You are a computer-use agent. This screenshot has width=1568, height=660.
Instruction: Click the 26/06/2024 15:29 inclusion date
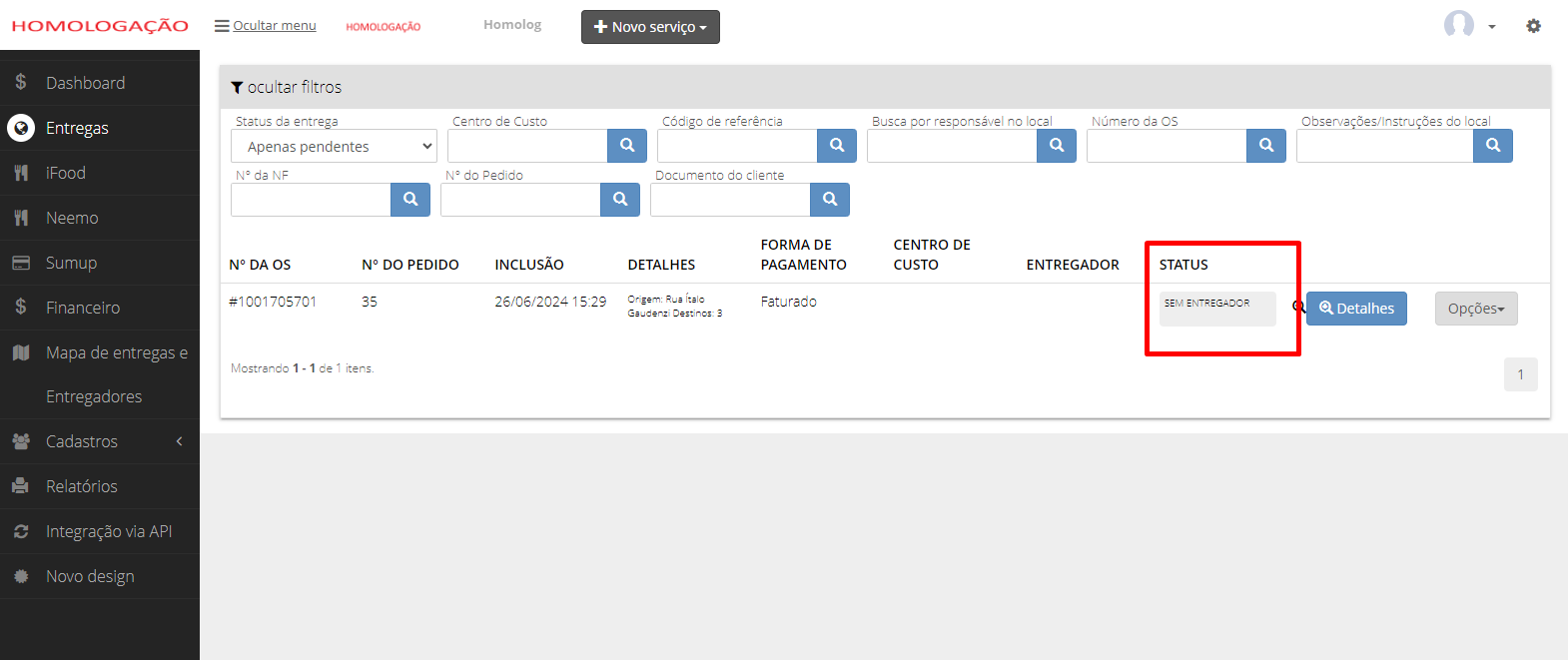pyautogui.click(x=550, y=302)
